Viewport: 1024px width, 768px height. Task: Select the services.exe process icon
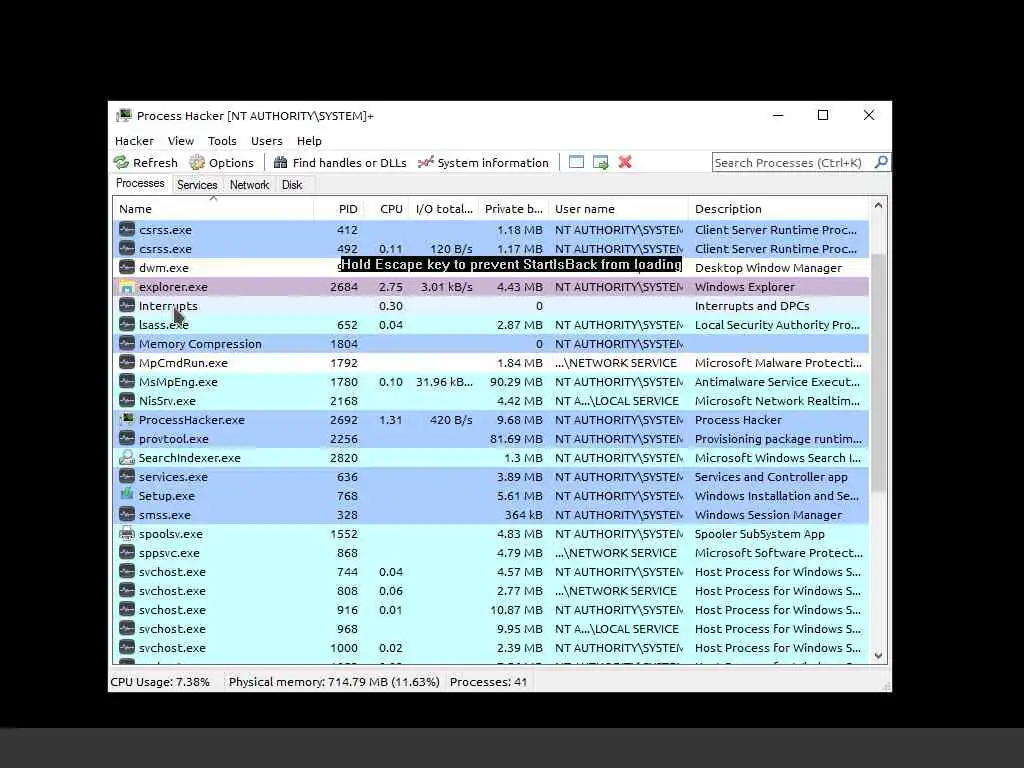tap(127, 477)
